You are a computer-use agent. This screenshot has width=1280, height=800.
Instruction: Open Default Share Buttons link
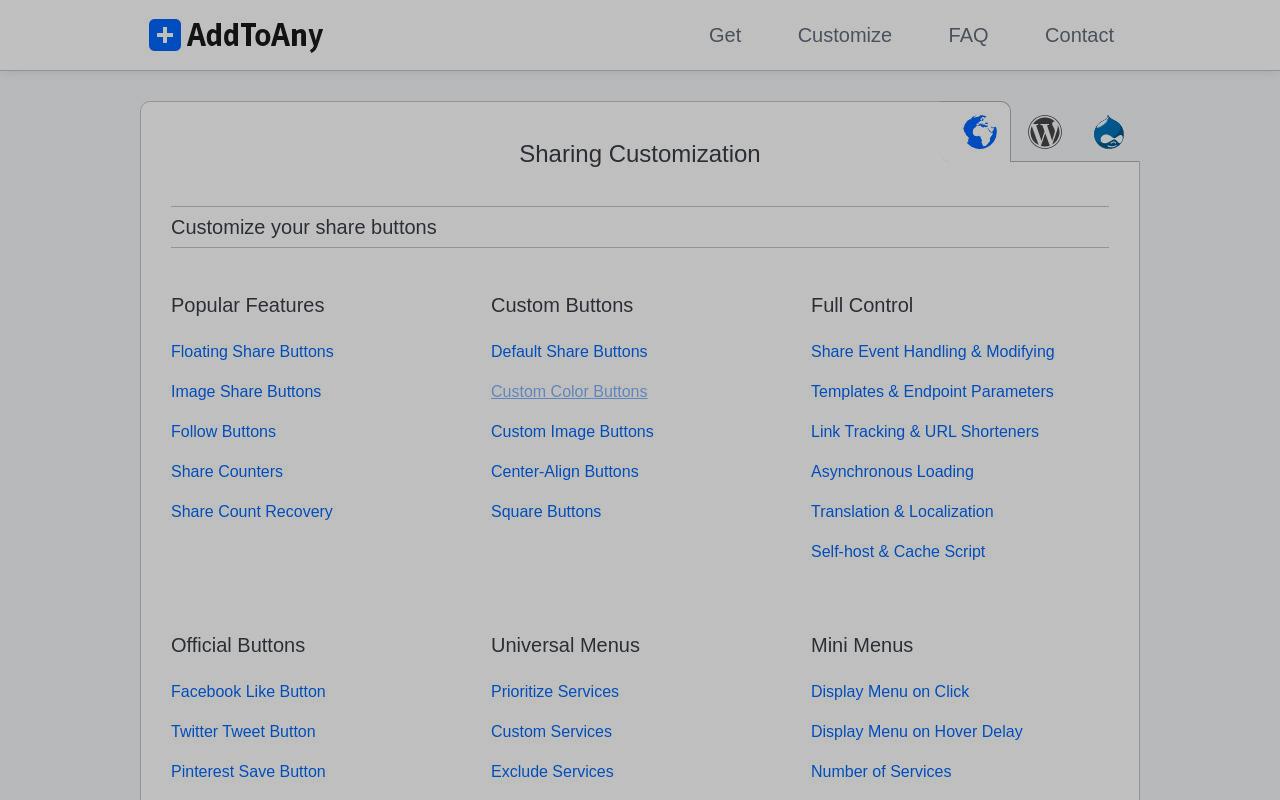(569, 351)
